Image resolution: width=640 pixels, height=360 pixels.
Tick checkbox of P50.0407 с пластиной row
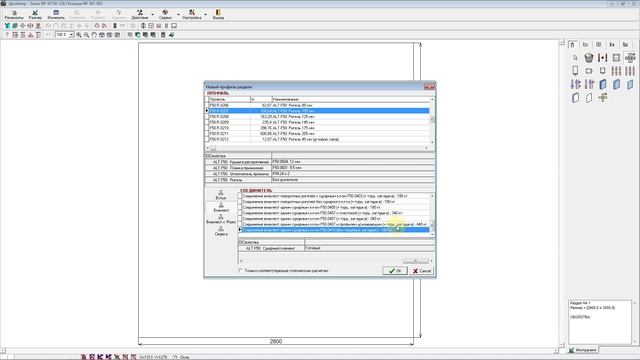click(x=240, y=213)
